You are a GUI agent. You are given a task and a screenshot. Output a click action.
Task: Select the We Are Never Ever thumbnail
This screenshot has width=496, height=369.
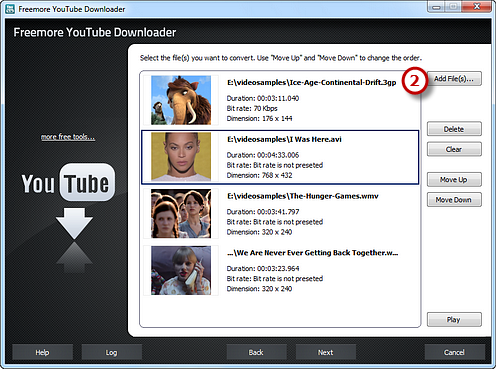click(x=181, y=270)
